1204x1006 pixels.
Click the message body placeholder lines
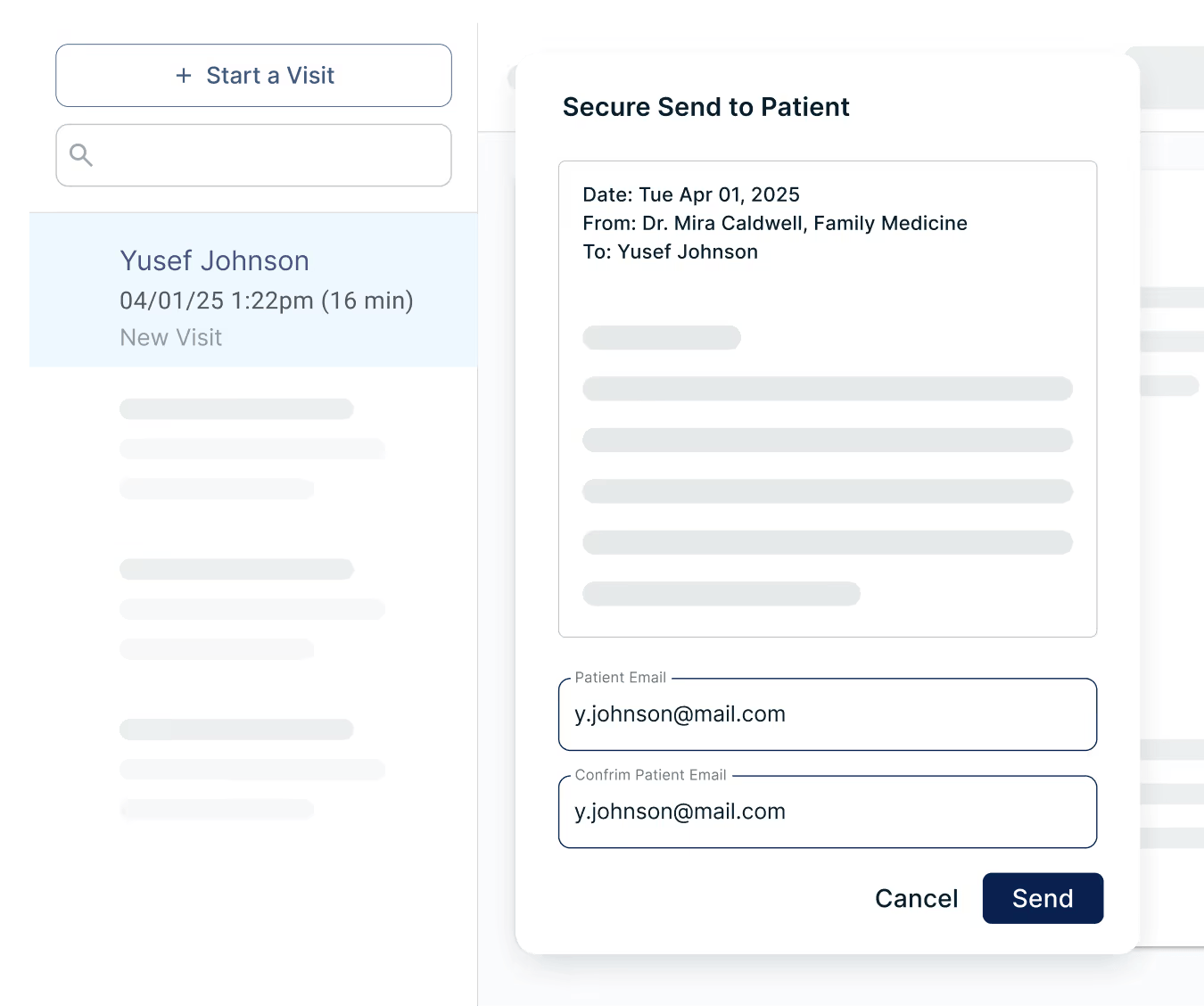pyautogui.click(x=827, y=466)
